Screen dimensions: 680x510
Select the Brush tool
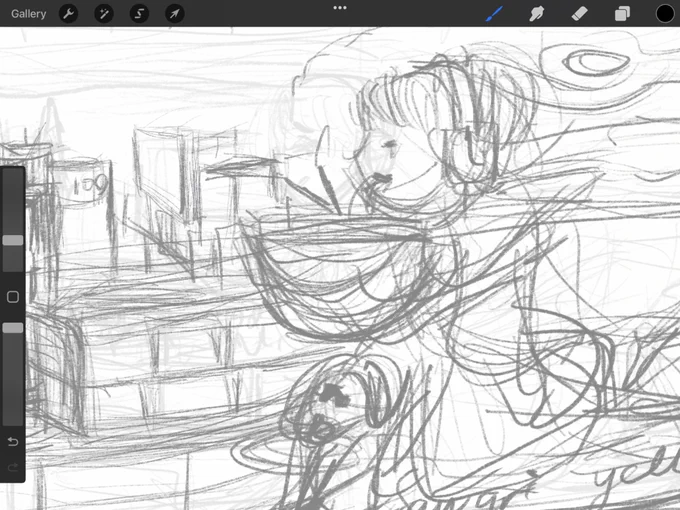tap(495, 14)
